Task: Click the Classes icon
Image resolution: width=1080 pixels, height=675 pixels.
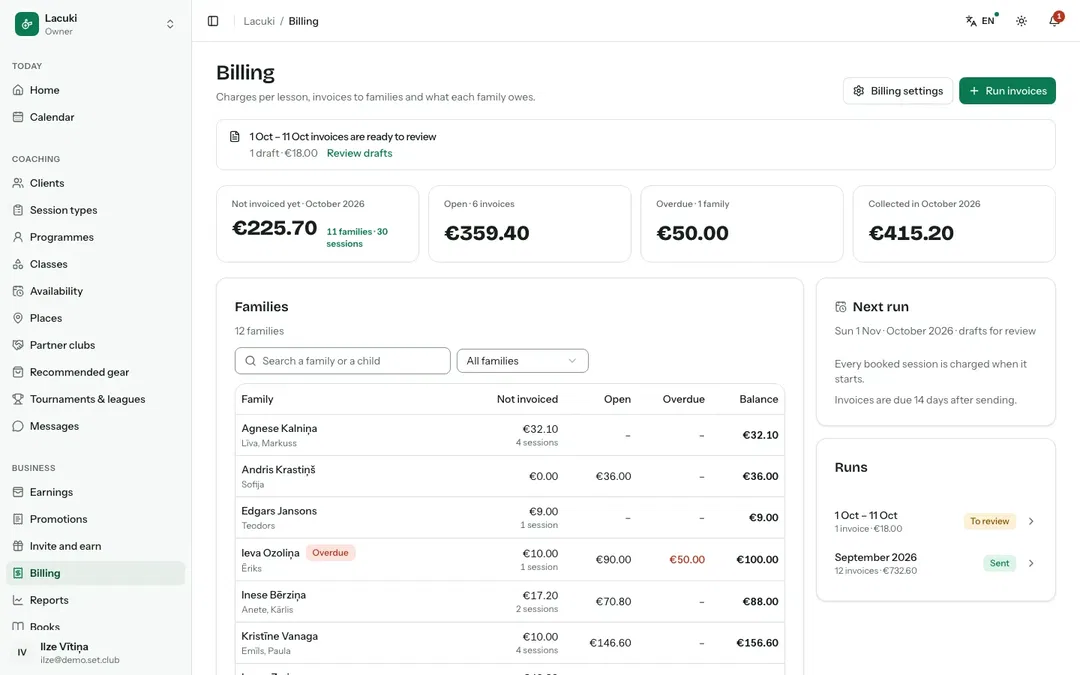Action: pyautogui.click(x=18, y=264)
